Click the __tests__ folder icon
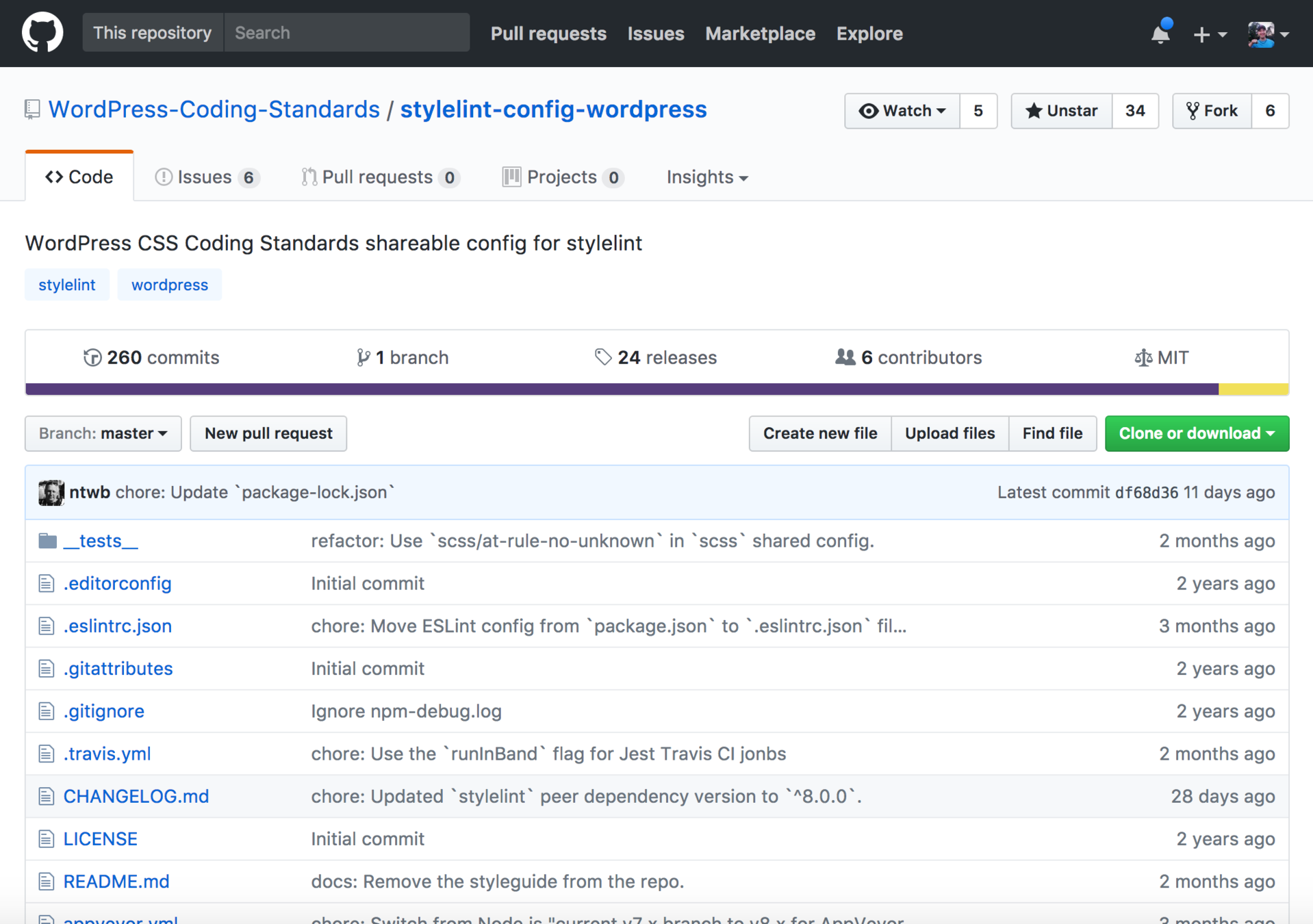Image resolution: width=1313 pixels, height=924 pixels. [x=47, y=541]
